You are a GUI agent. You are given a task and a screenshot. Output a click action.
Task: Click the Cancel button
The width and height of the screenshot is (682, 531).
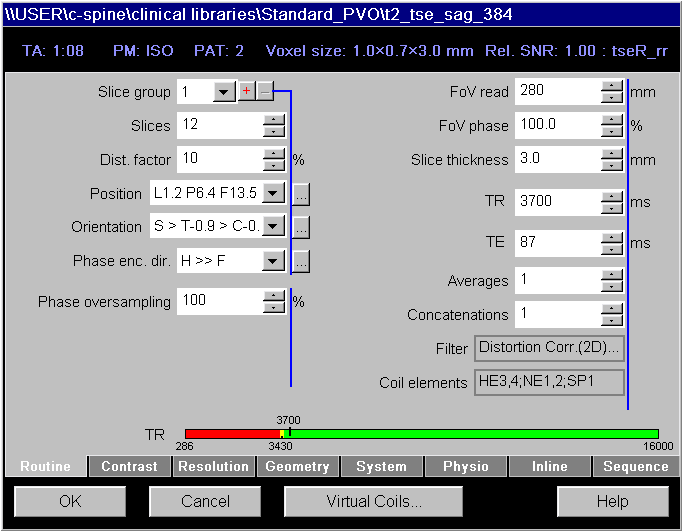(x=205, y=501)
